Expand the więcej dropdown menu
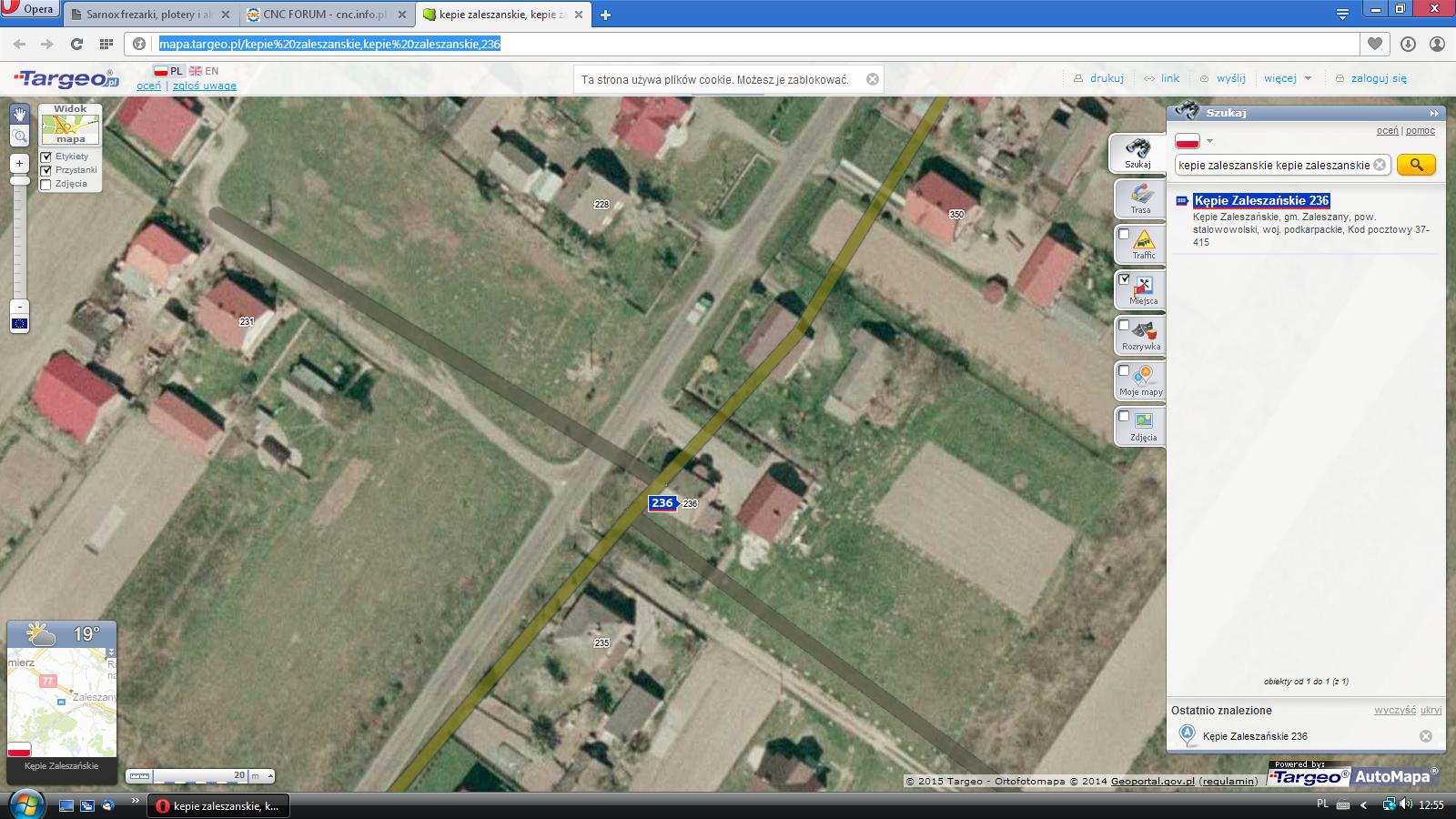This screenshot has height=819, width=1456. click(1288, 78)
